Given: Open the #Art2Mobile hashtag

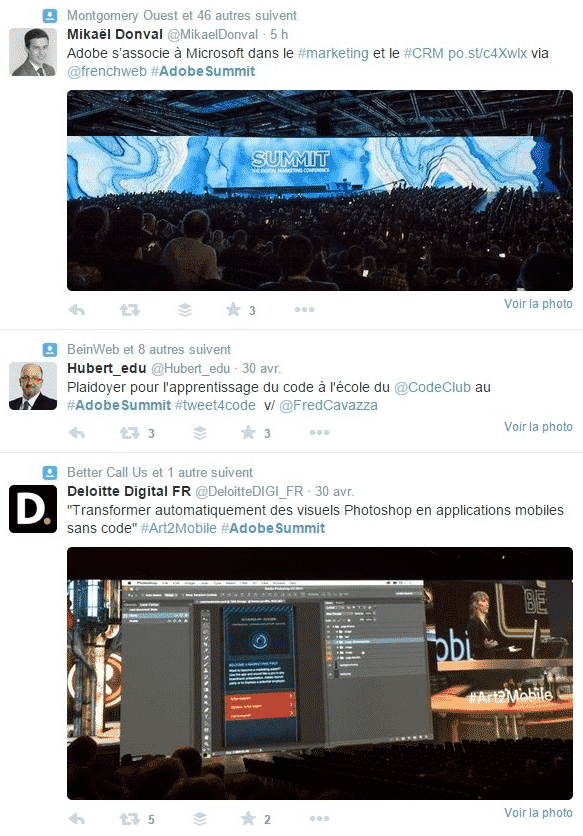Looking at the screenshot, I should 179,528.
